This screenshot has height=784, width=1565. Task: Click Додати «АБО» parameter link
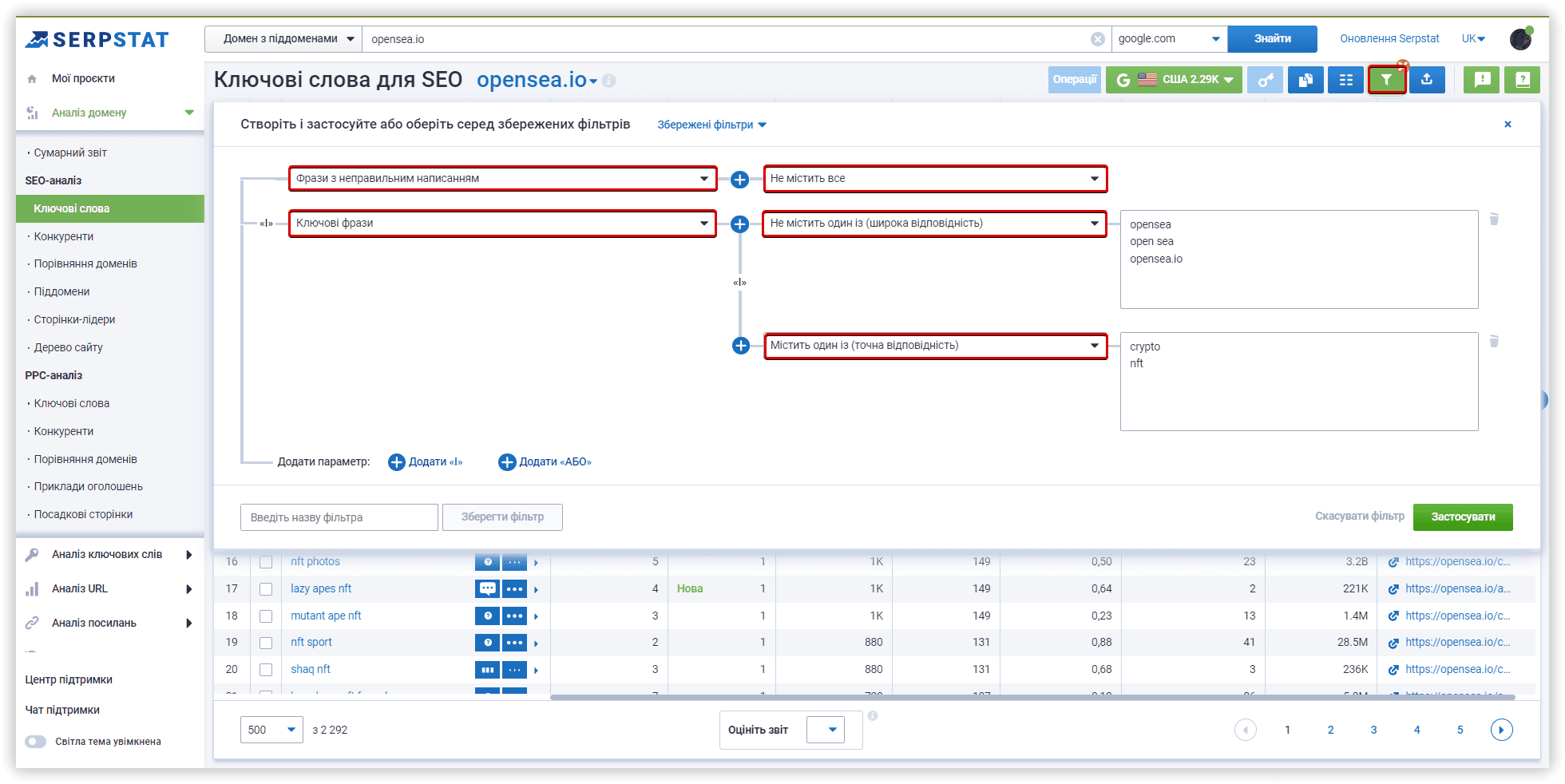point(545,462)
